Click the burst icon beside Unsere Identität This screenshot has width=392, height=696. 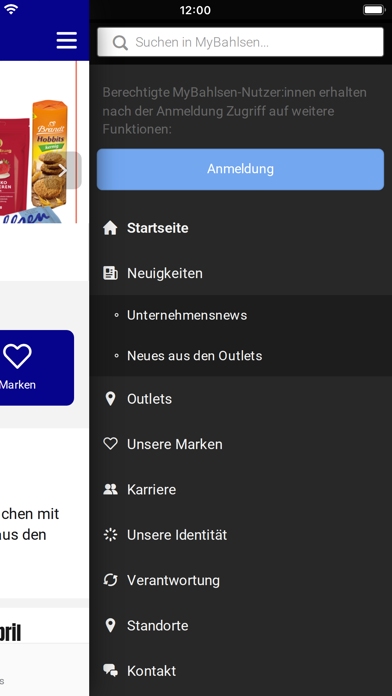[x=110, y=535]
